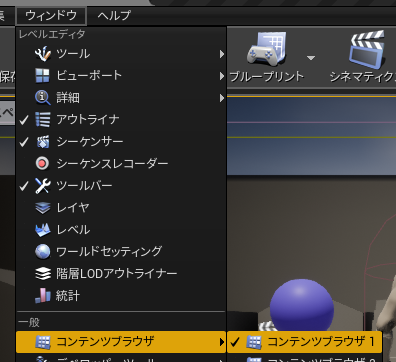Viewport: 396px width, 362px height.
Task: Toggle the ツールバー checkmark
Action: tap(24, 186)
